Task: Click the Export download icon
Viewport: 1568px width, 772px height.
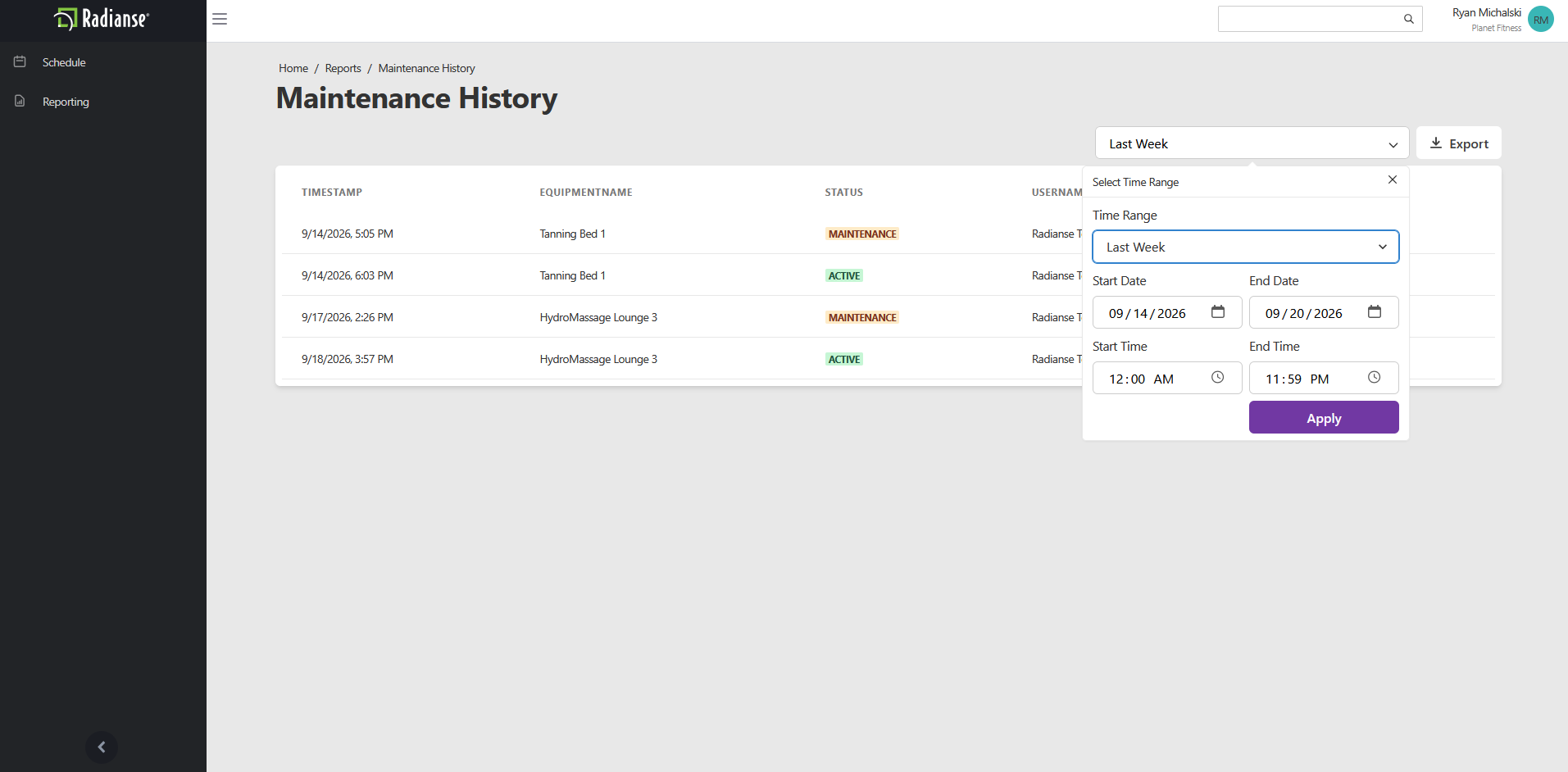Action: click(x=1436, y=143)
